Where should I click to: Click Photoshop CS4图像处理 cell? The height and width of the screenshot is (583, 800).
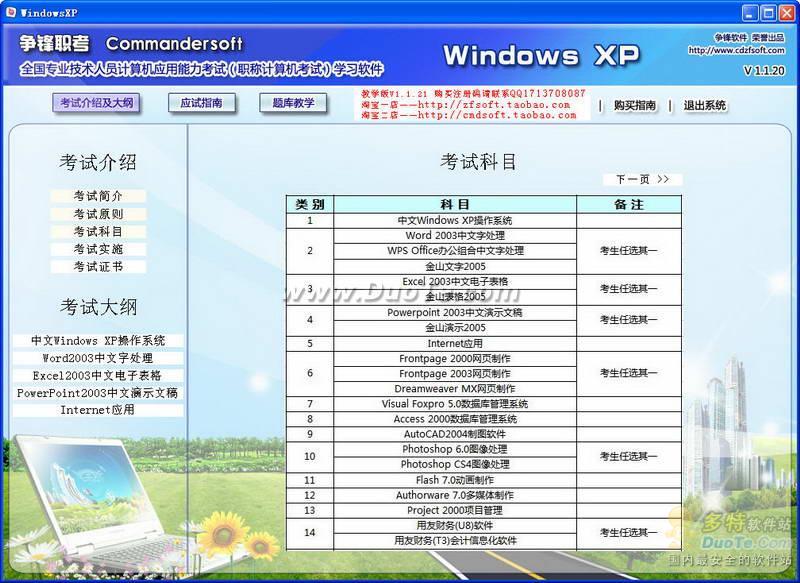[455, 465]
